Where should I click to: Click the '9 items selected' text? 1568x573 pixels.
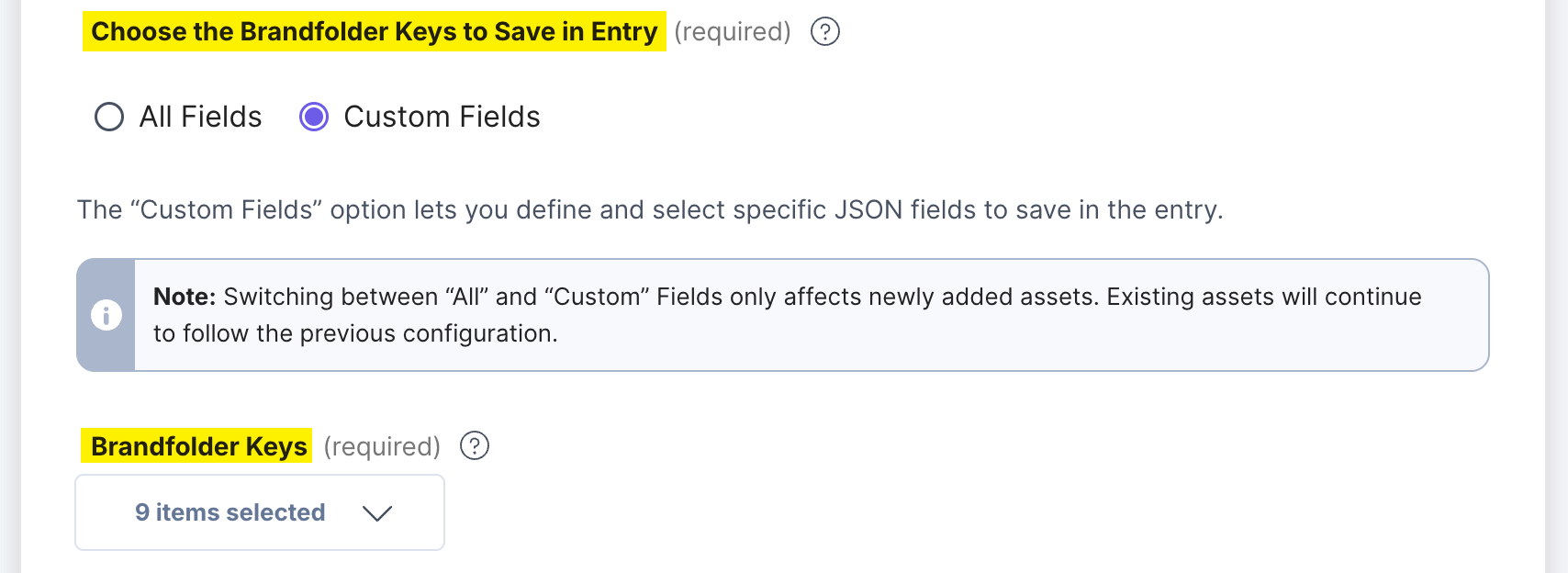tap(230, 511)
